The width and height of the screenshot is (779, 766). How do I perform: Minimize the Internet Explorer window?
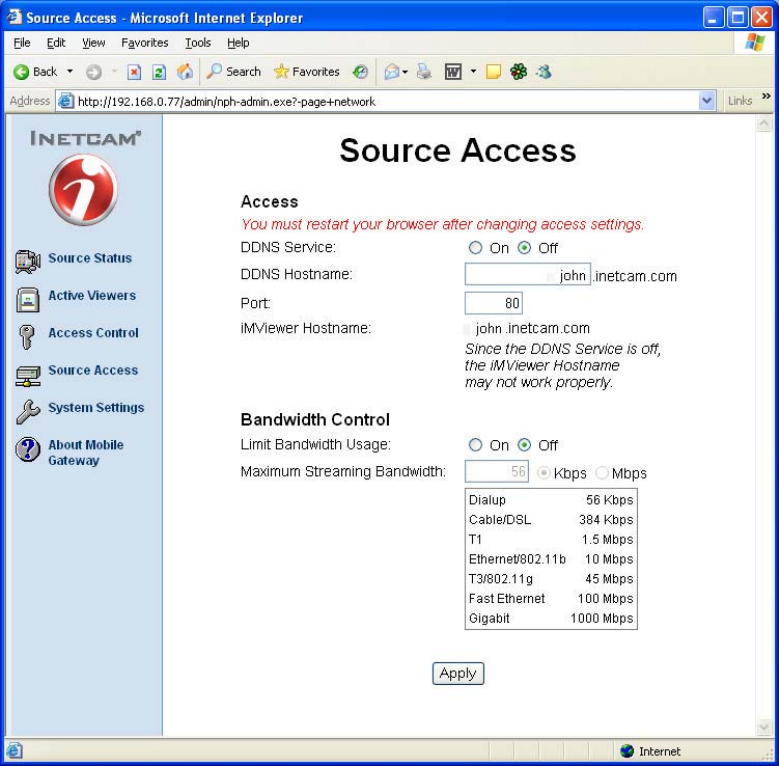click(713, 18)
